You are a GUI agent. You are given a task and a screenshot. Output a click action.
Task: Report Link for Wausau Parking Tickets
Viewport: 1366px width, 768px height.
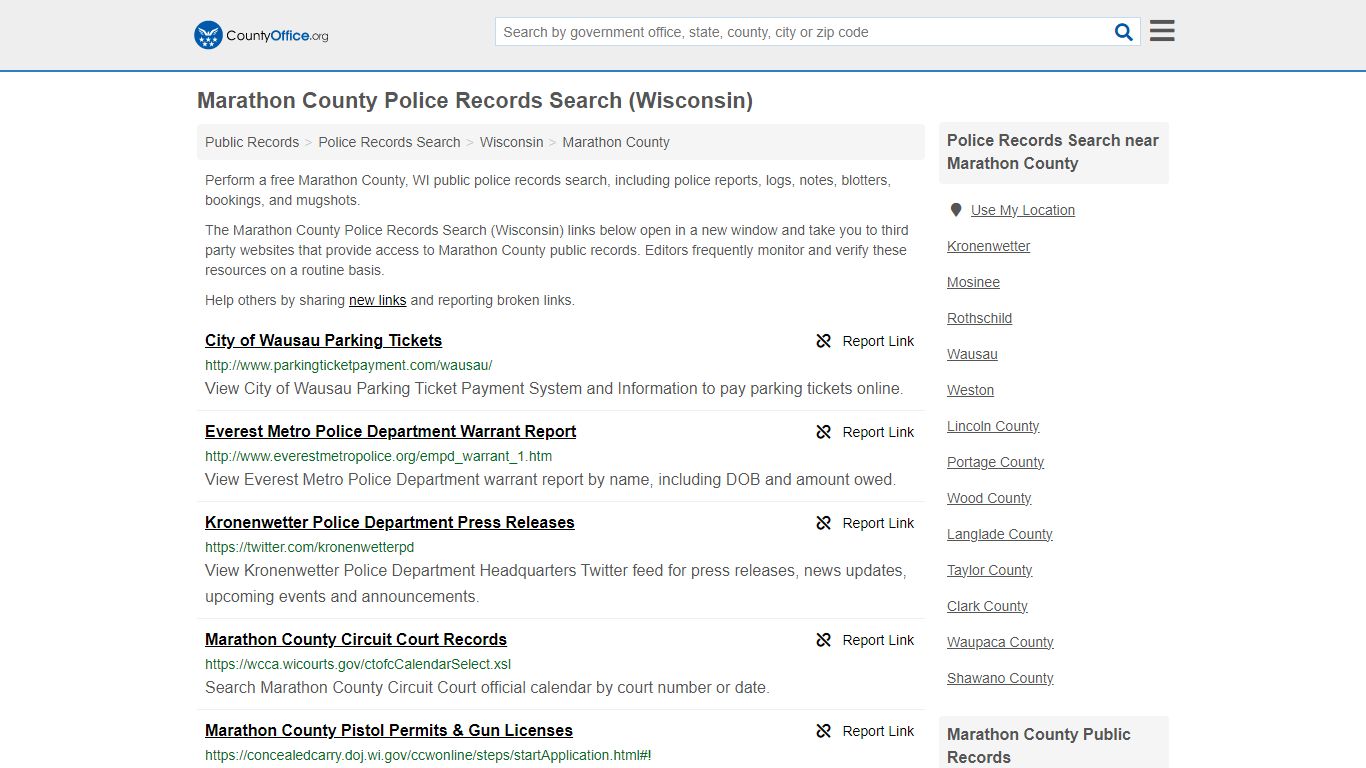click(x=878, y=341)
